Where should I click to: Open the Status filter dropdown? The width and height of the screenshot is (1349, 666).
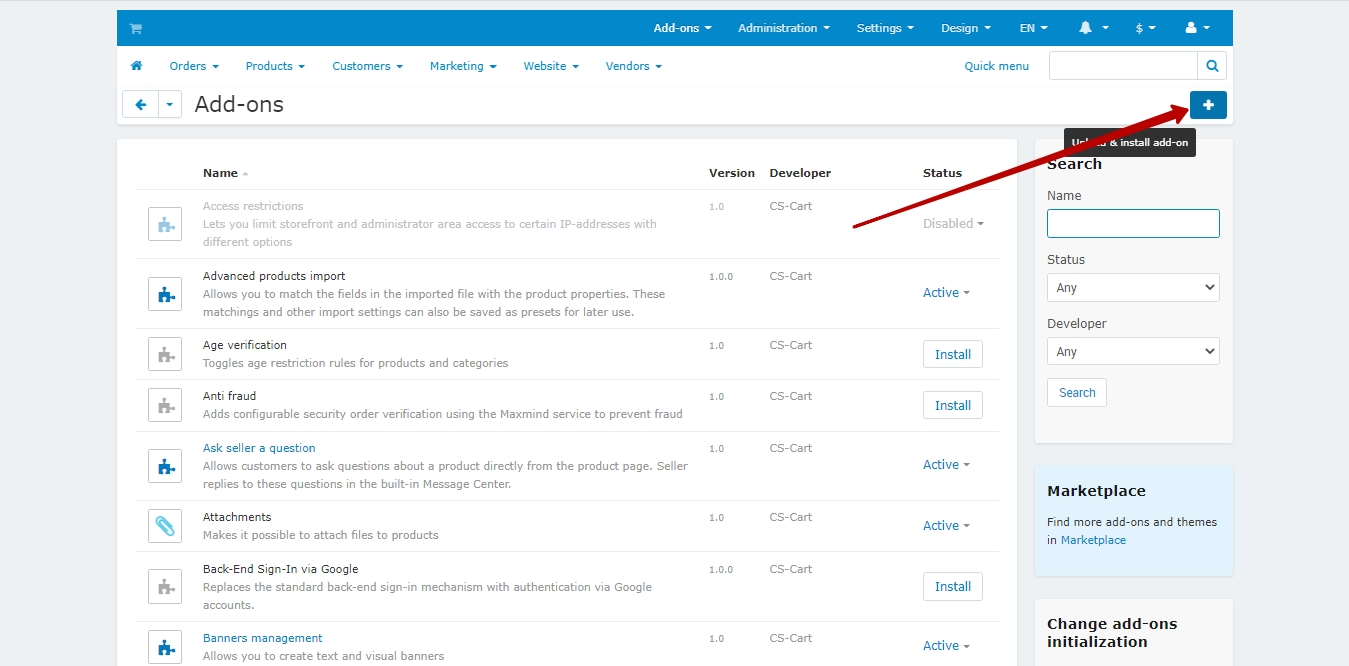pos(1133,288)
